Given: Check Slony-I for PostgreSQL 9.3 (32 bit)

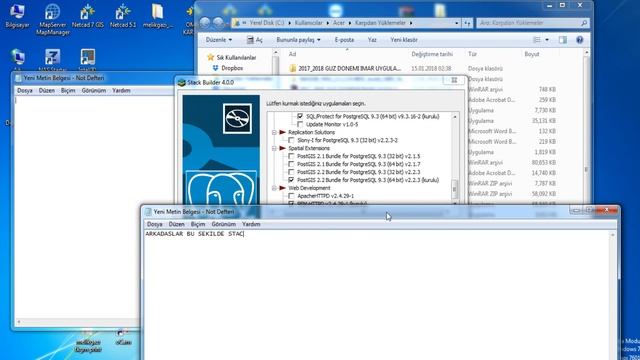Looking at the screenshot, I should [x=291, y=140].
